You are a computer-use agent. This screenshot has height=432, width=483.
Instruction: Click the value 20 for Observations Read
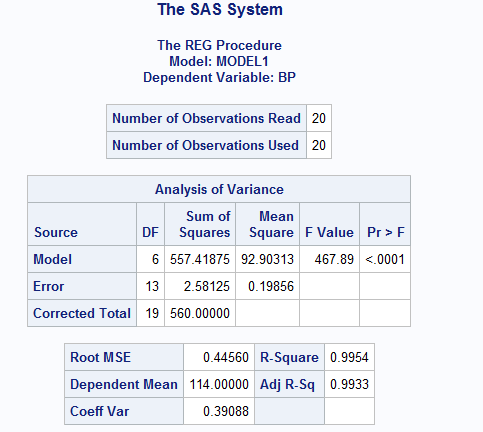(319, 118)
